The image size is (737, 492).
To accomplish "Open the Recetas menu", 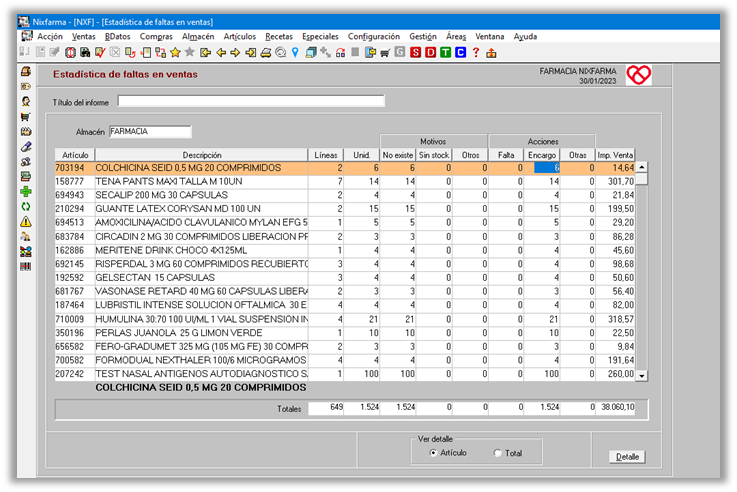I will [279, 37].
